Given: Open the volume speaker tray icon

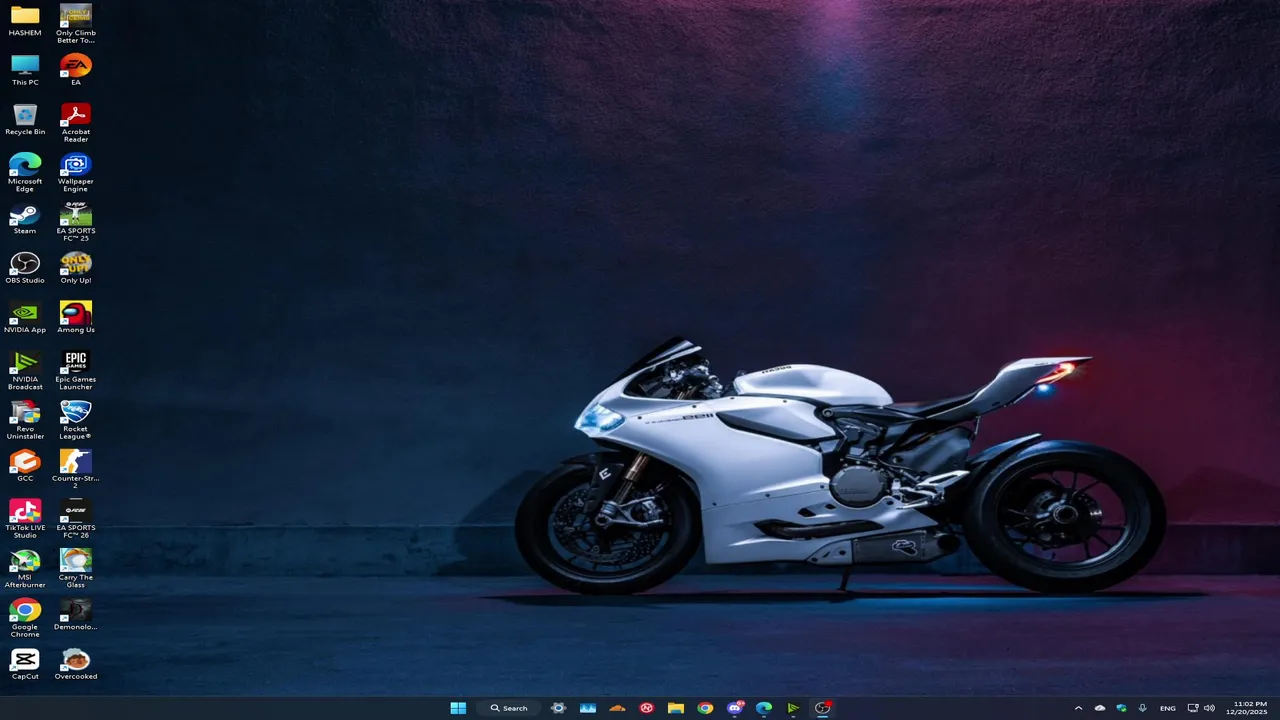Looking at the screenshot, I should pos(1209,708).
